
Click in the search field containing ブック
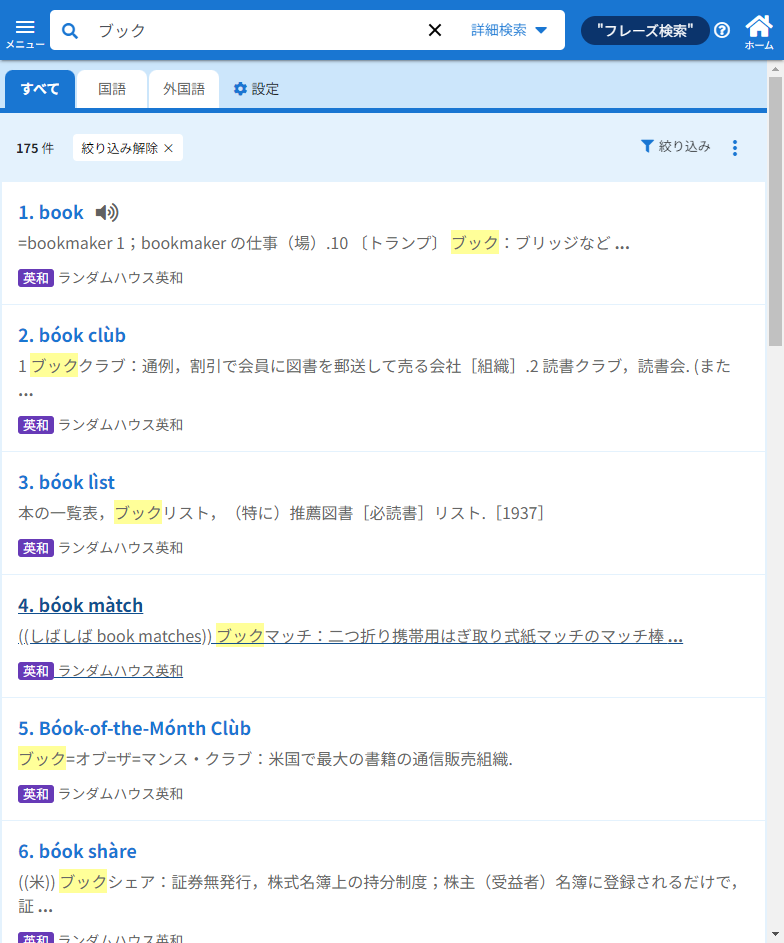coord(250,31)
